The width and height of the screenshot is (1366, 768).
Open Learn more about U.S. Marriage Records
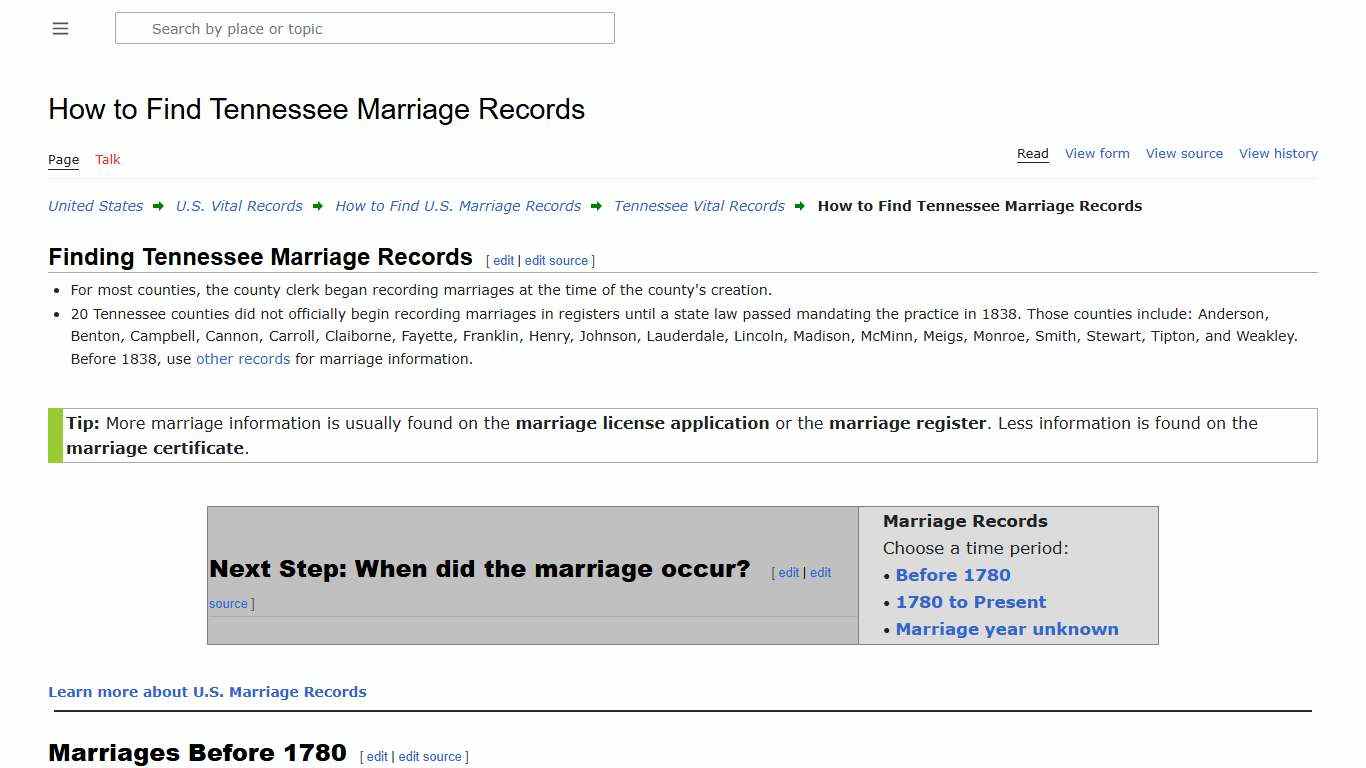tap(207, 691)
